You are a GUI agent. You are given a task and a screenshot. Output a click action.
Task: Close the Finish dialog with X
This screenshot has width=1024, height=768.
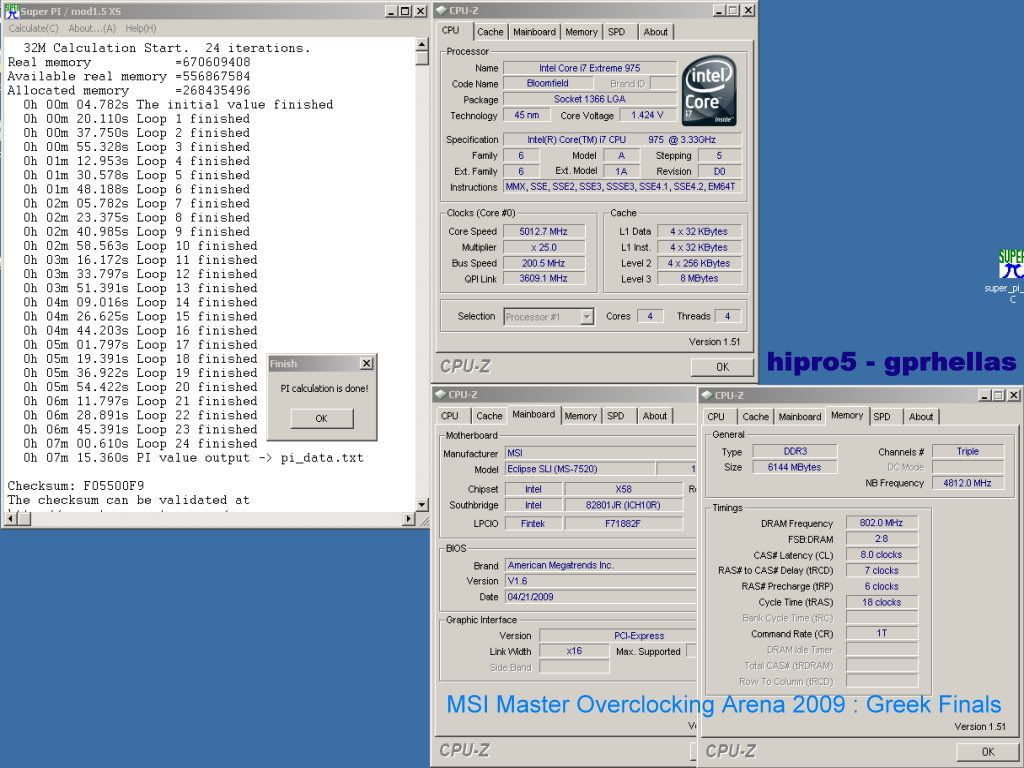click(366, 364)
